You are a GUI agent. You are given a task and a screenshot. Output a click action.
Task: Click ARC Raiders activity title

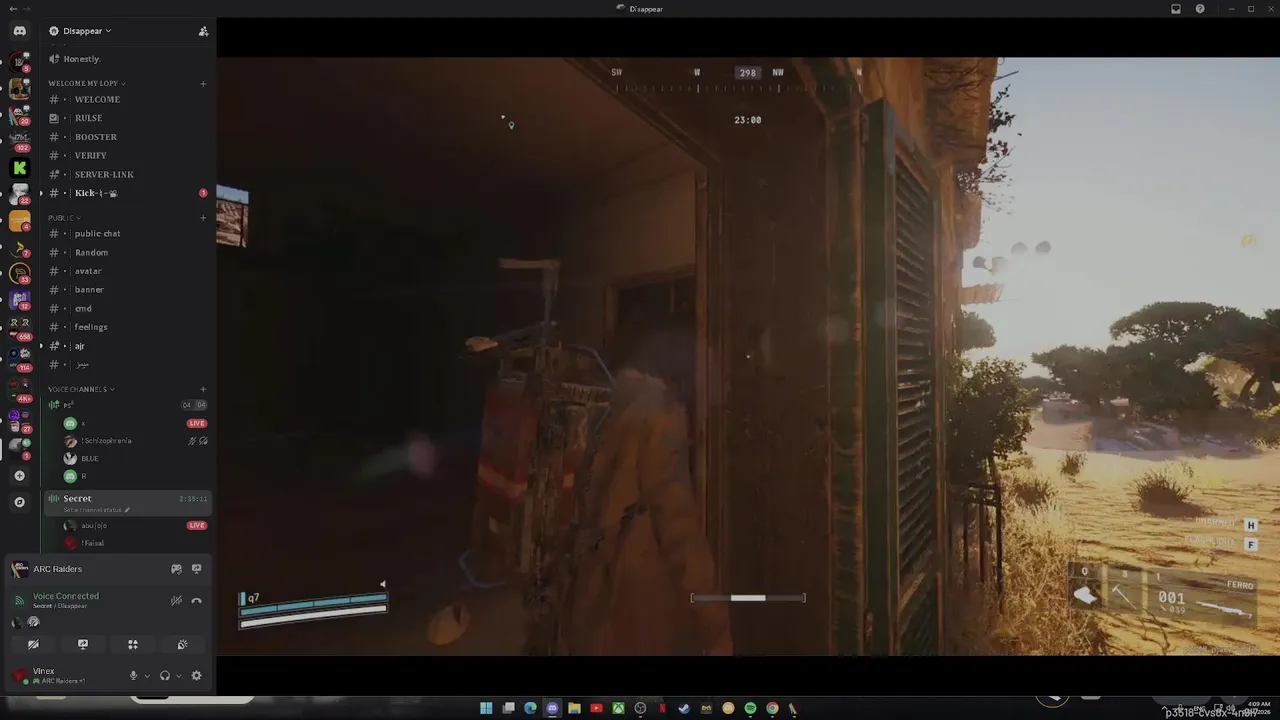click(x=57, y=569)
